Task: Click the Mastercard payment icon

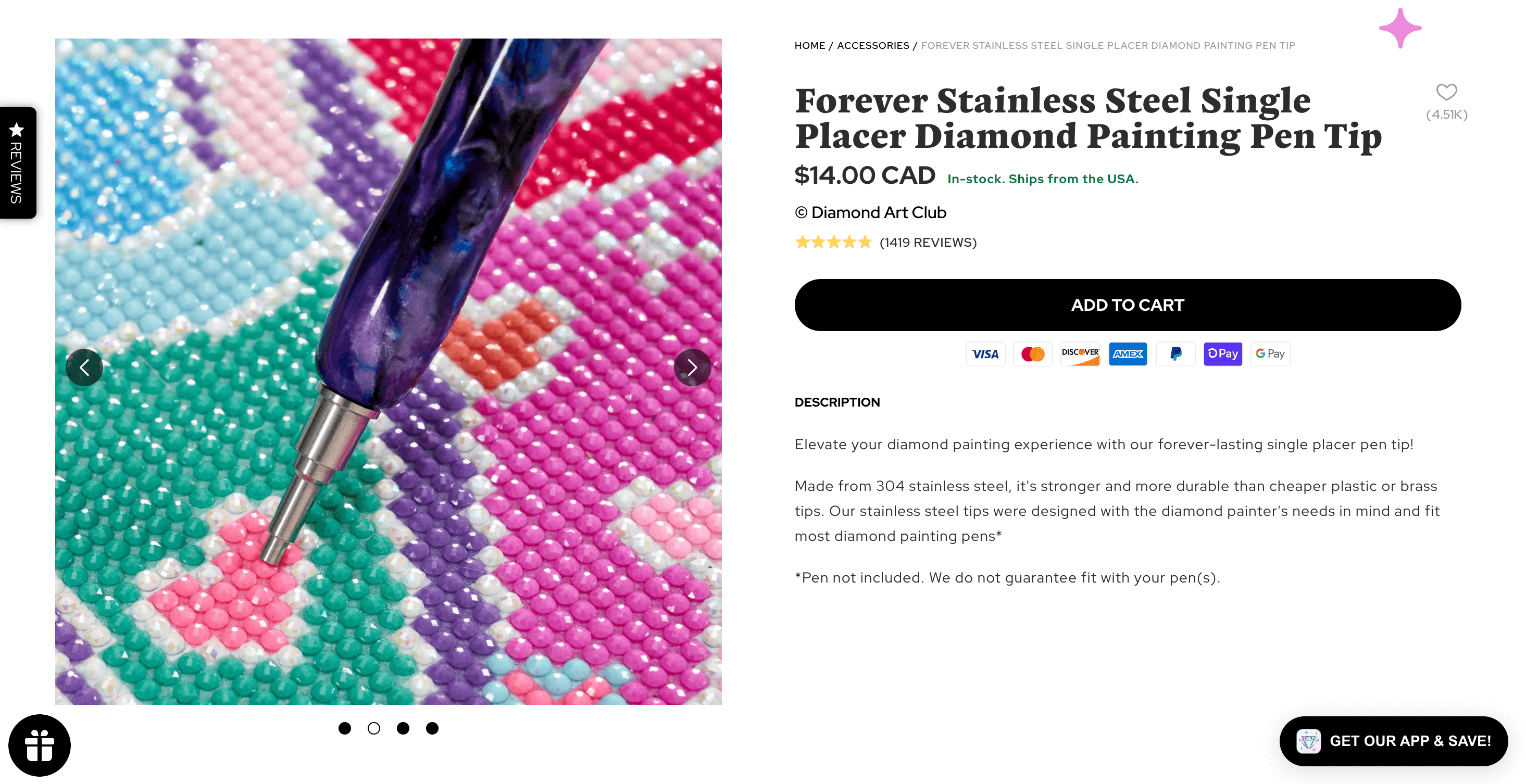Action: 1033,353
